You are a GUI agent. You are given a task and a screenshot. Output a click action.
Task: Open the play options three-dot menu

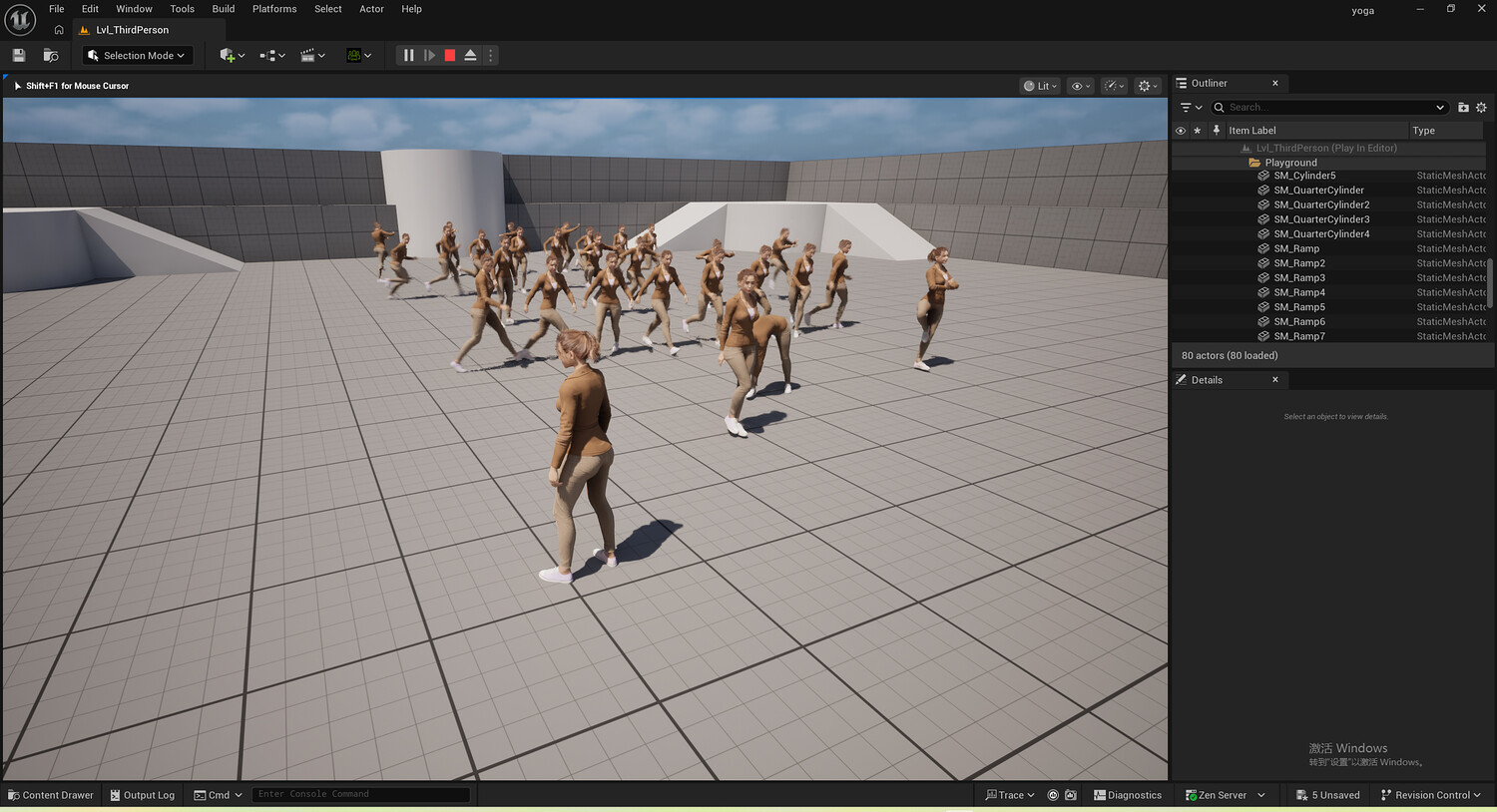point(490,56)
